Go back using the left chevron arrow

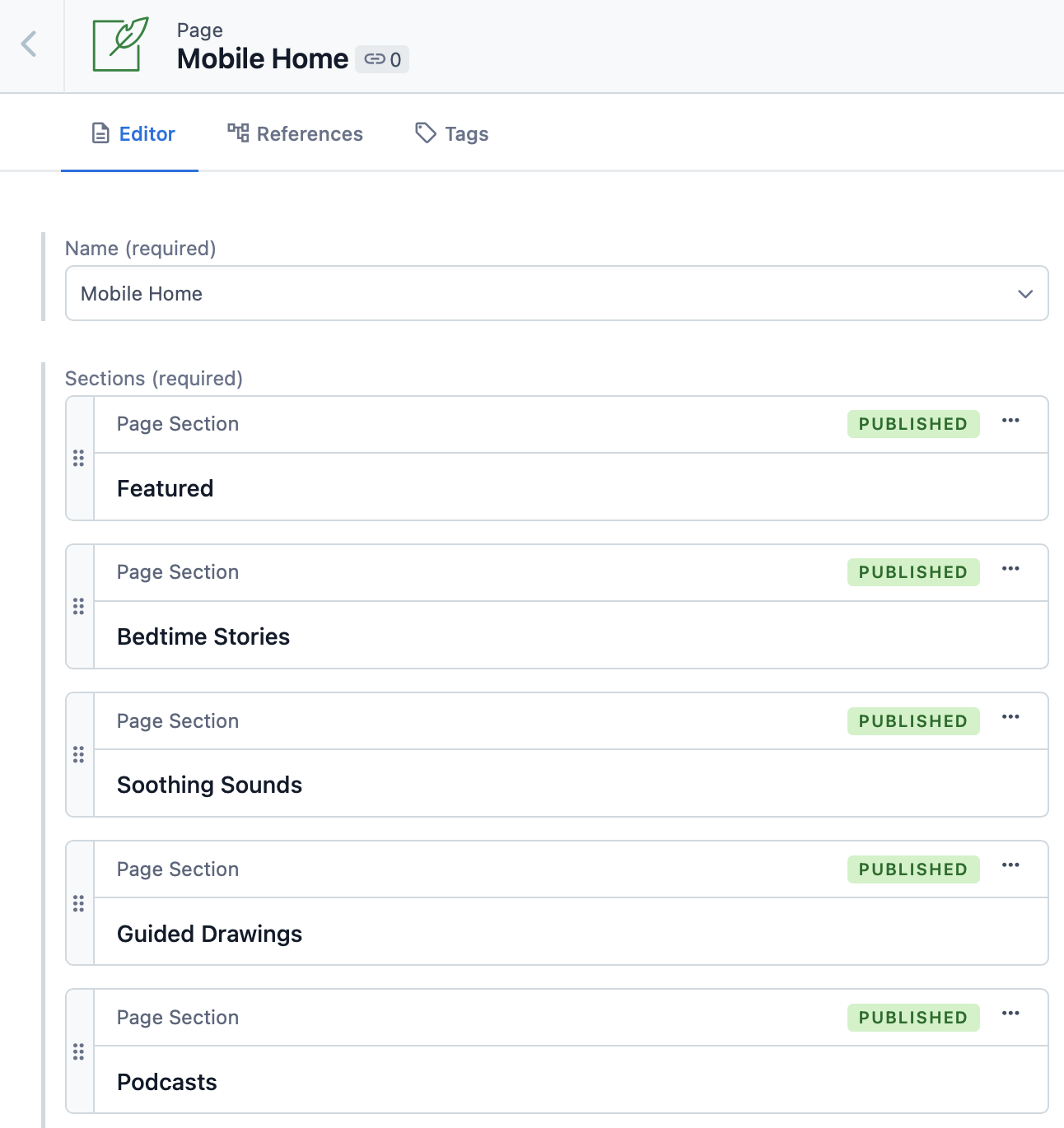pyautogui.click(x=29, y=44)
